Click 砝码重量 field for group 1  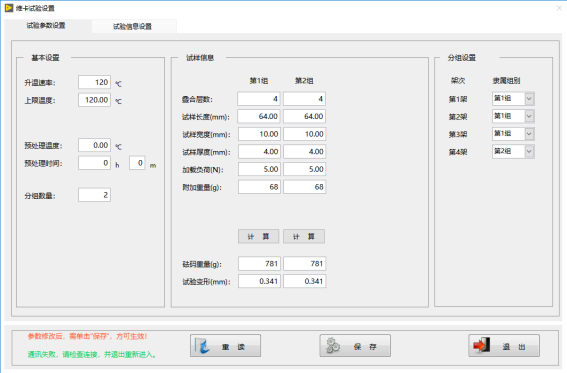(259, 263)
